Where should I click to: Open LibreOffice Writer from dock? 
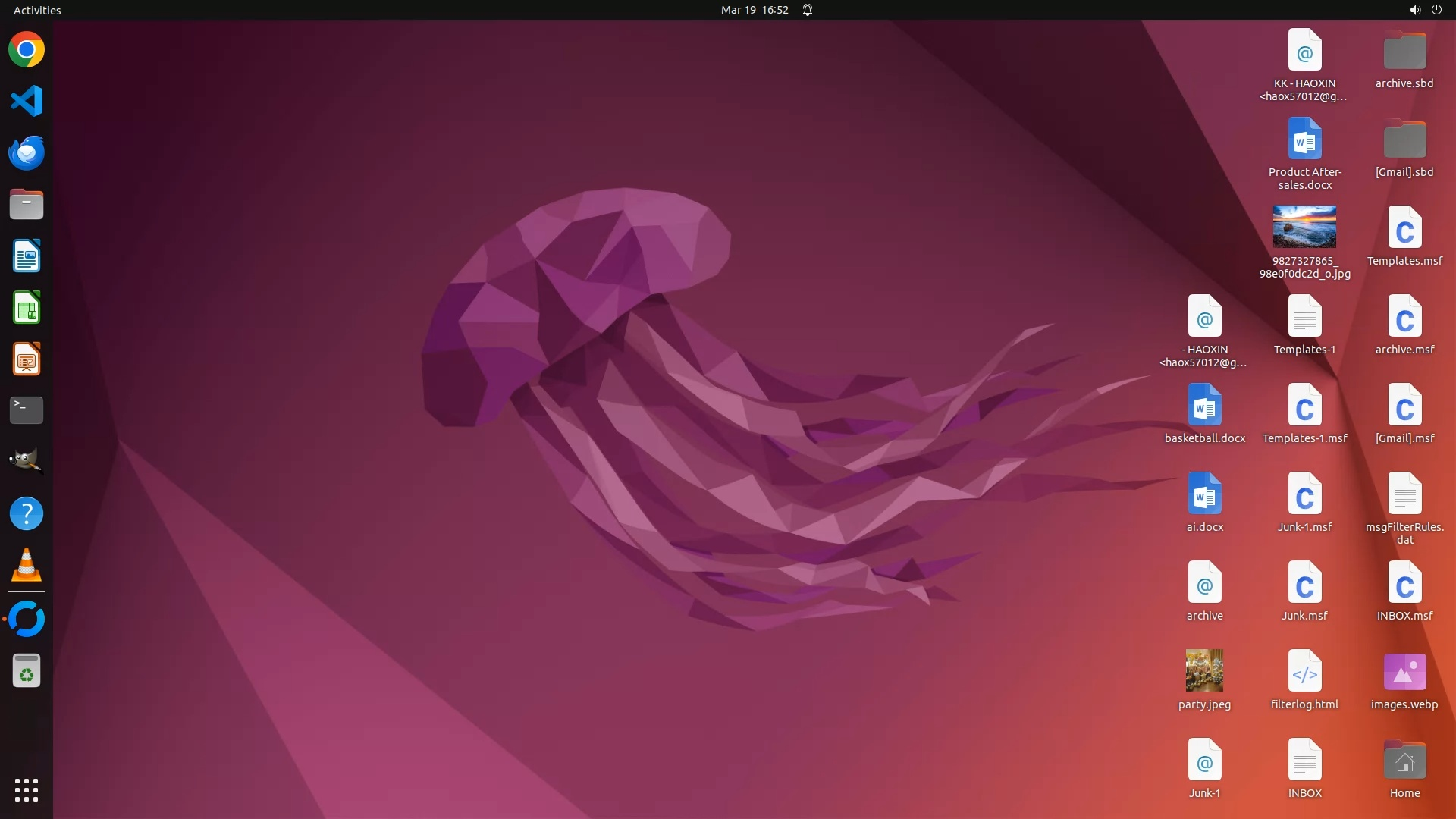point(27,256)
